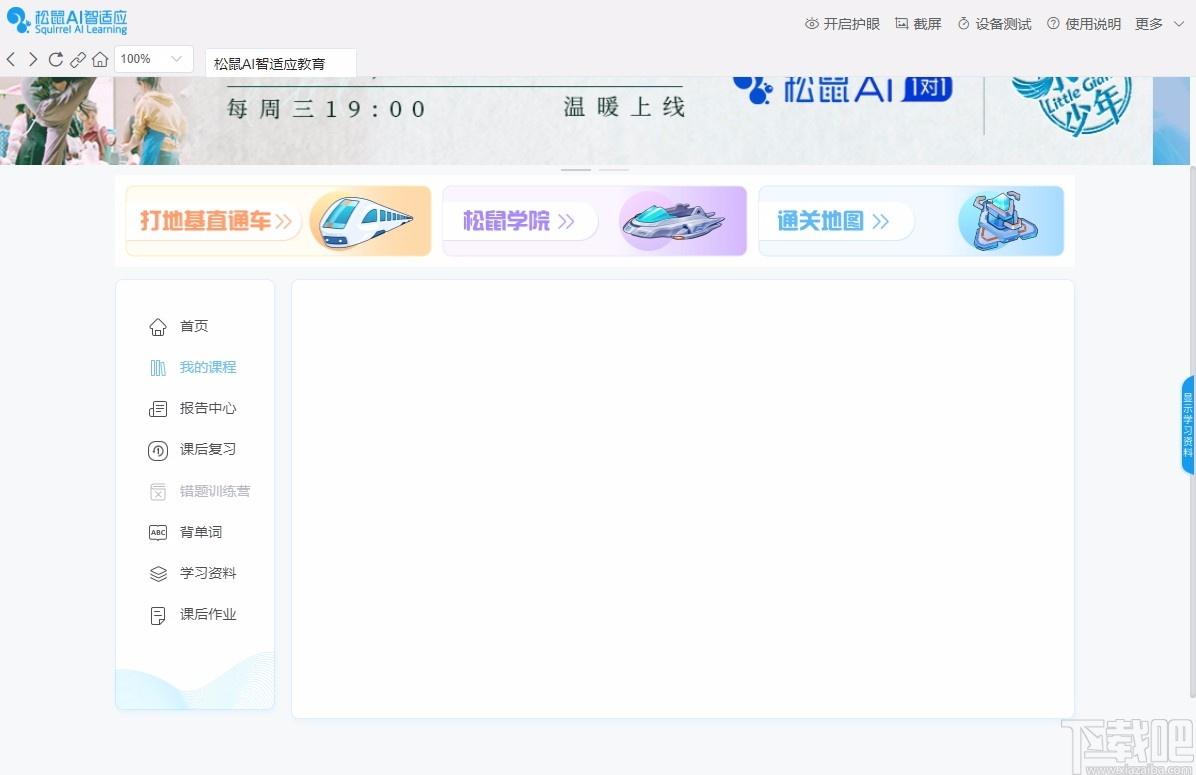1196x775 pixels.
Task: Go forward with the right arrow icon
Action: pos(33,59)
